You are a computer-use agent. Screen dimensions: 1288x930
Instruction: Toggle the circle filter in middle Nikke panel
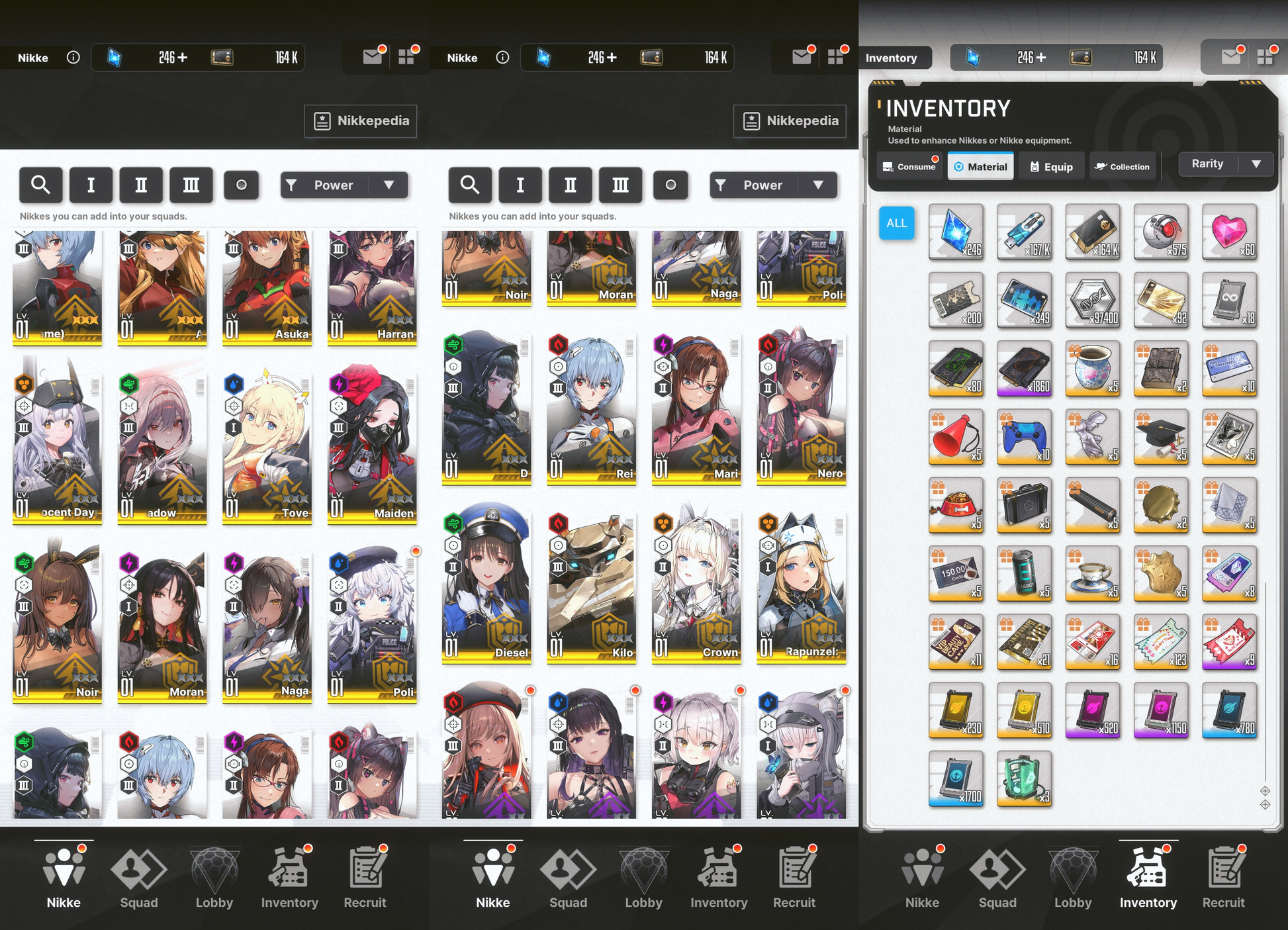click(670, 185)
